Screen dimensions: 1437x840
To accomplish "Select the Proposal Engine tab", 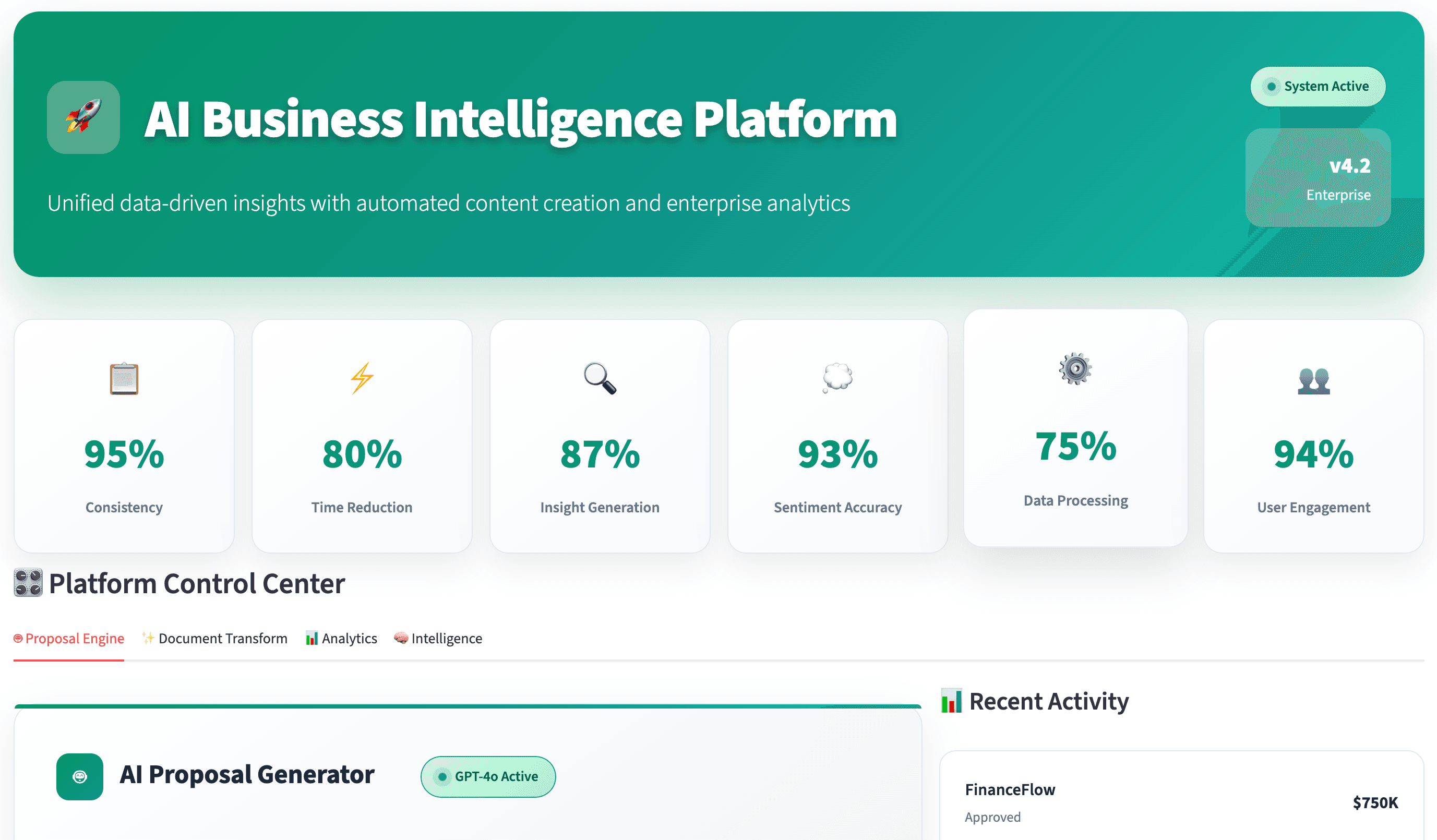I will click(x=69, y=638).
